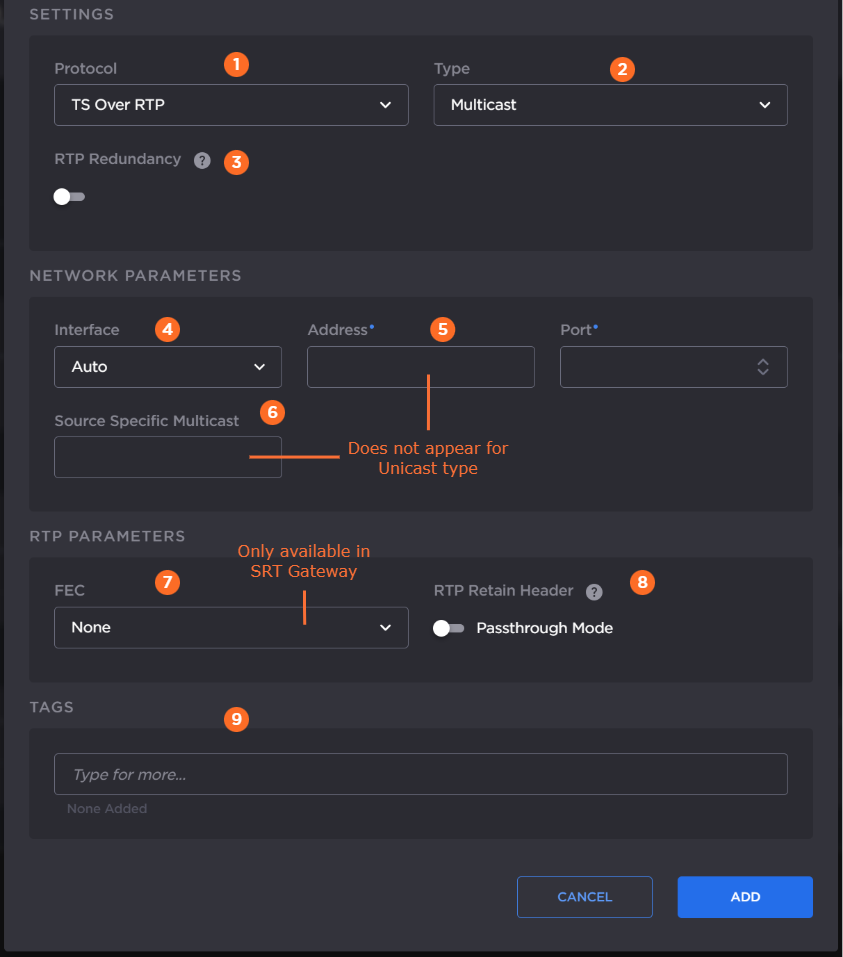This screenshot has width=843, height=957.
Task: Click the help icon beside RTP Redundancy
Action: [202, 160]
